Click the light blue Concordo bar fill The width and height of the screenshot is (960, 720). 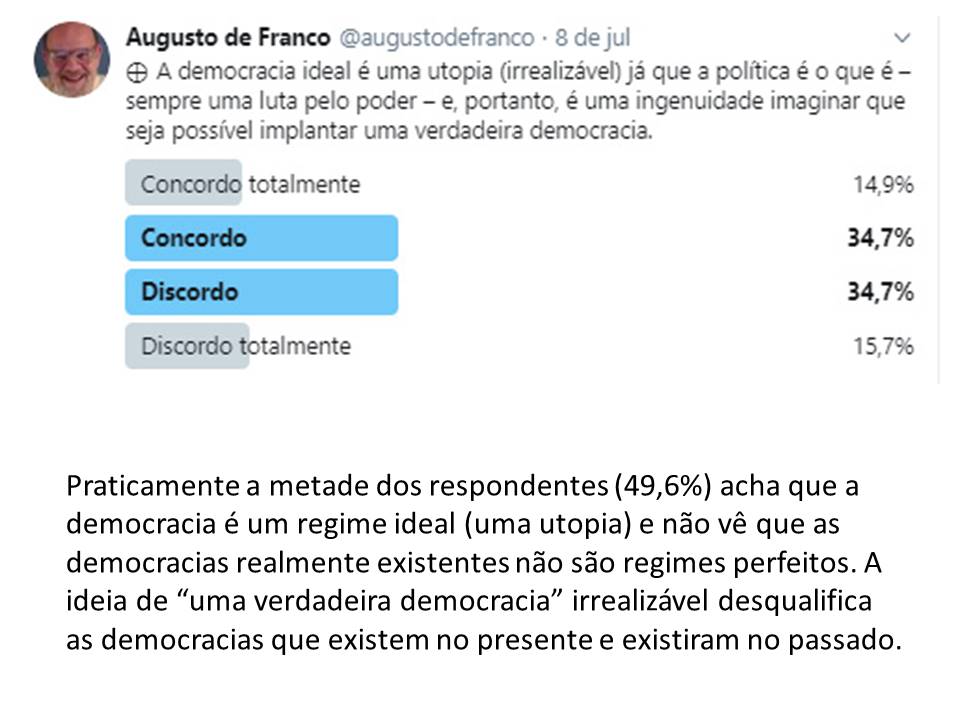click(261, 238)
